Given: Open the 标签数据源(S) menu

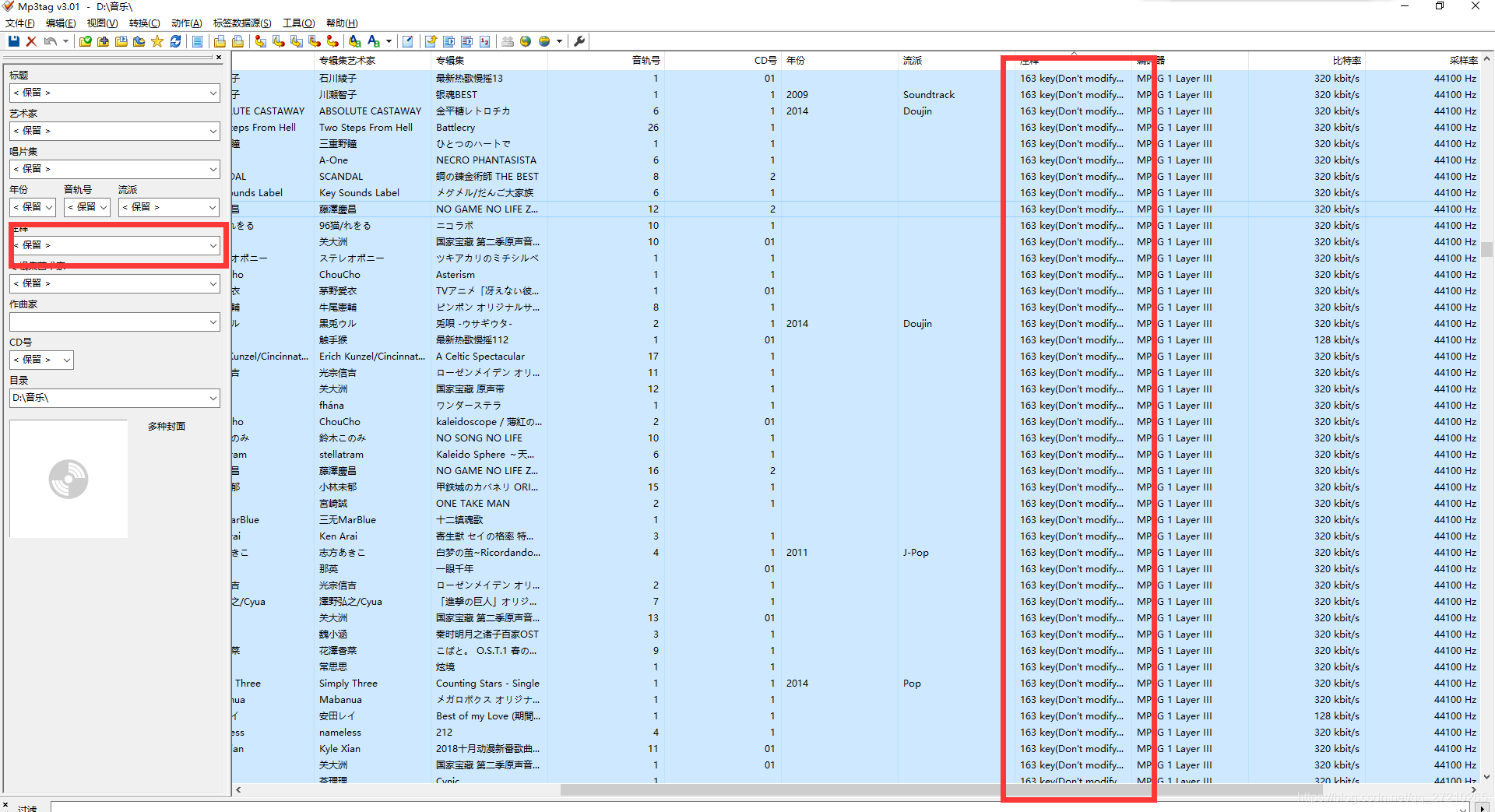Looking at the screenshot, I should [242, 23].
